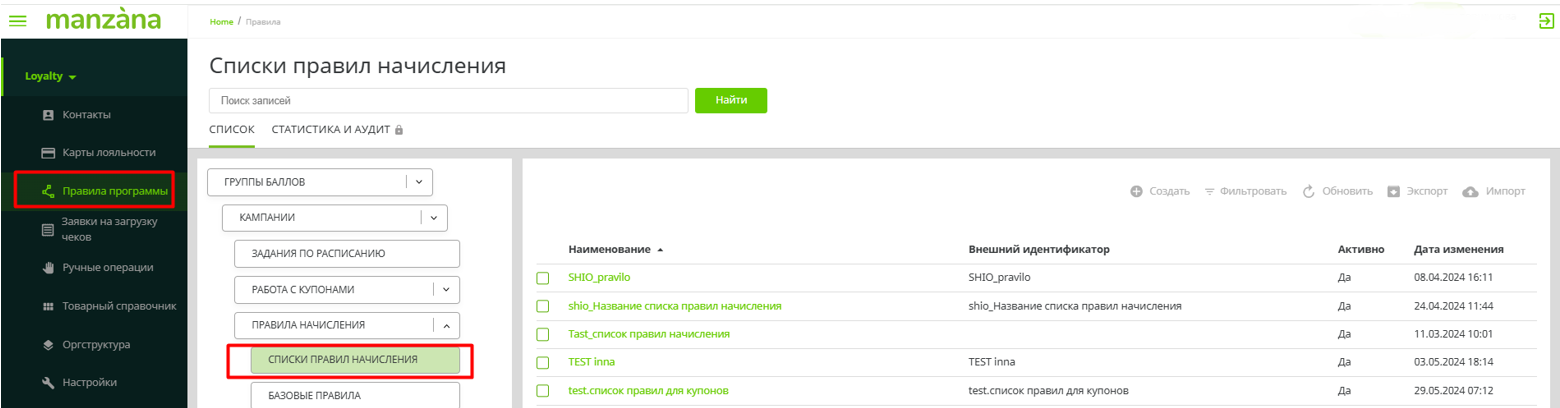Click the Экспорт download icon

point(1394,191)
